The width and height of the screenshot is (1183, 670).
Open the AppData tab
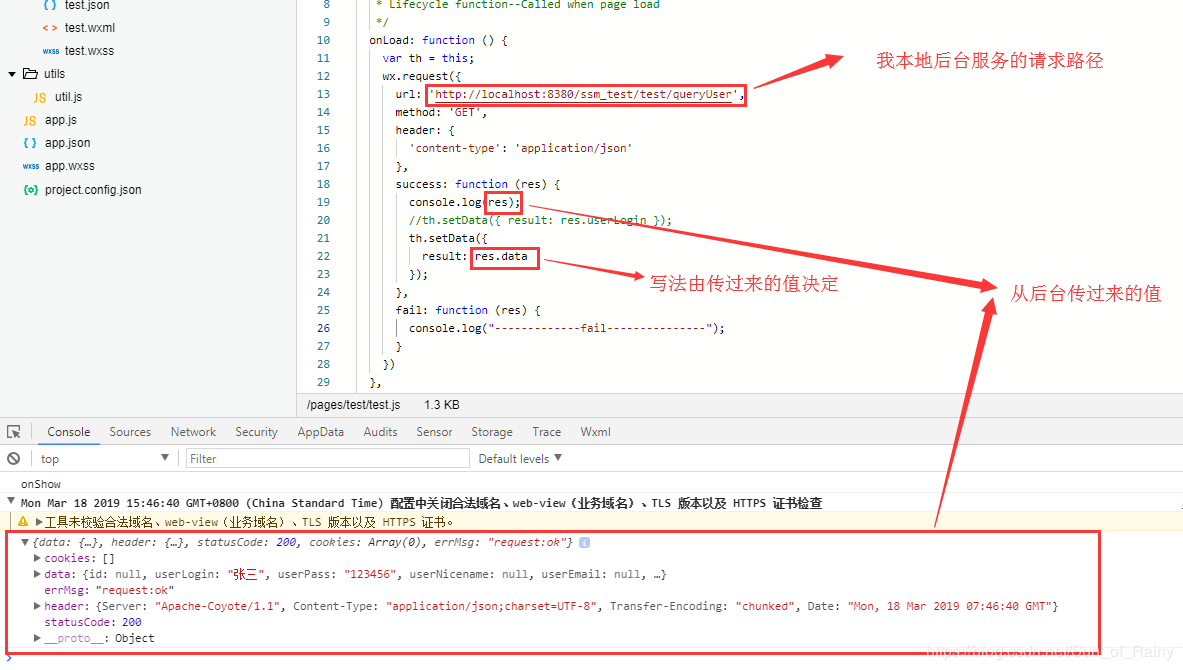pyautogui.click(x=321, y=432)
